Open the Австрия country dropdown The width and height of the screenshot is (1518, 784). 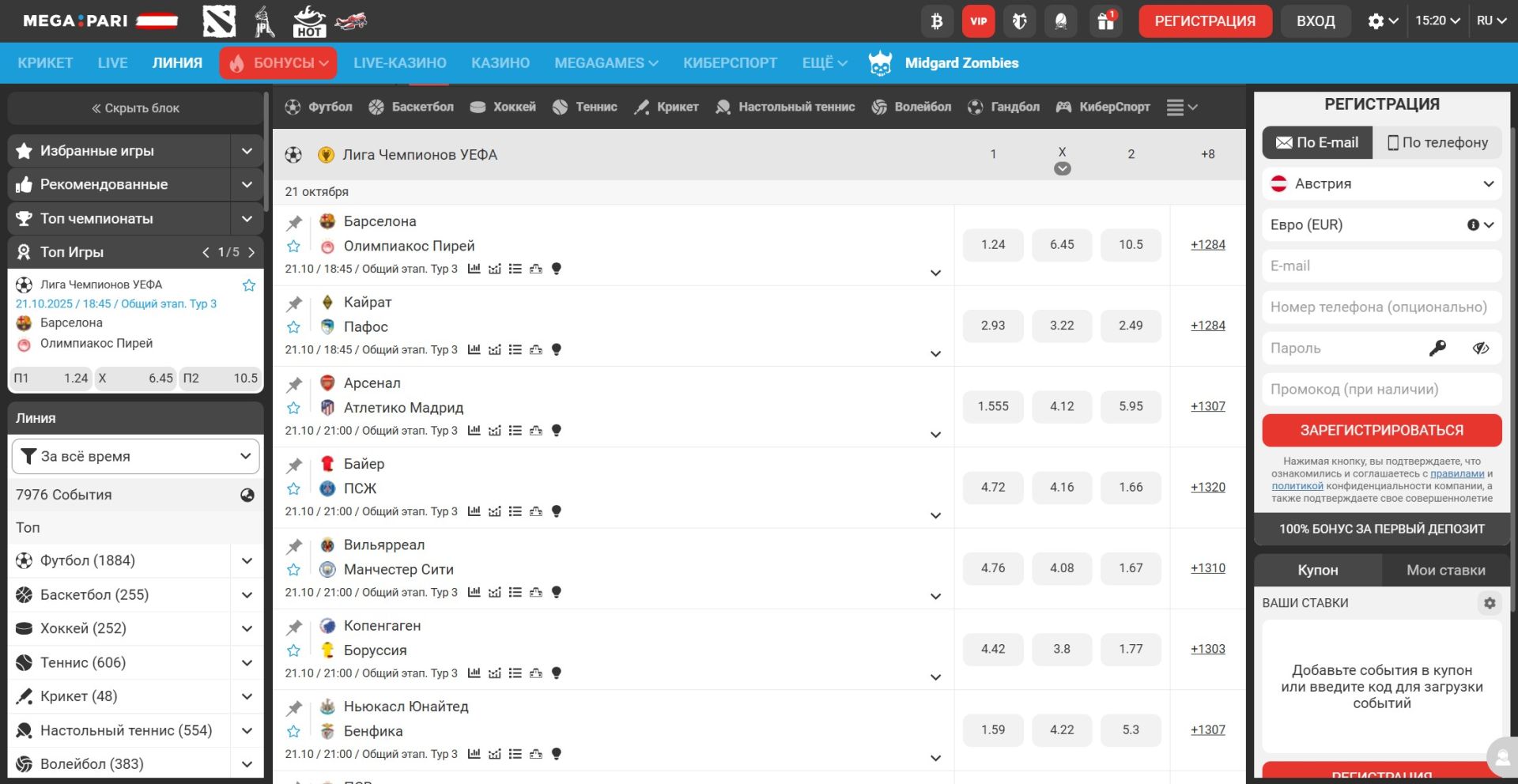(1381, 184)
